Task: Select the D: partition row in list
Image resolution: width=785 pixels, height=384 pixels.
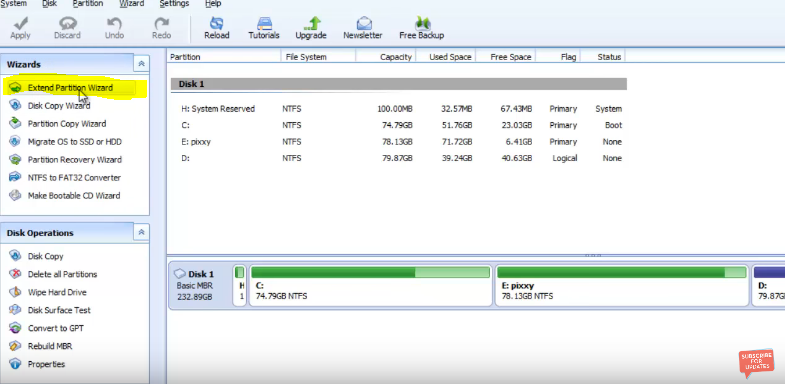Action: point(399,158)
